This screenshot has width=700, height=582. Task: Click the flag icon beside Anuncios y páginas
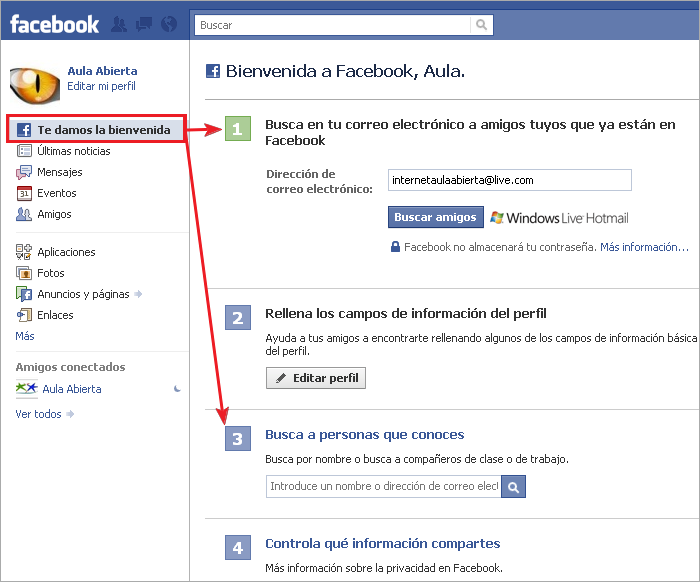click(x=24, y=294)
